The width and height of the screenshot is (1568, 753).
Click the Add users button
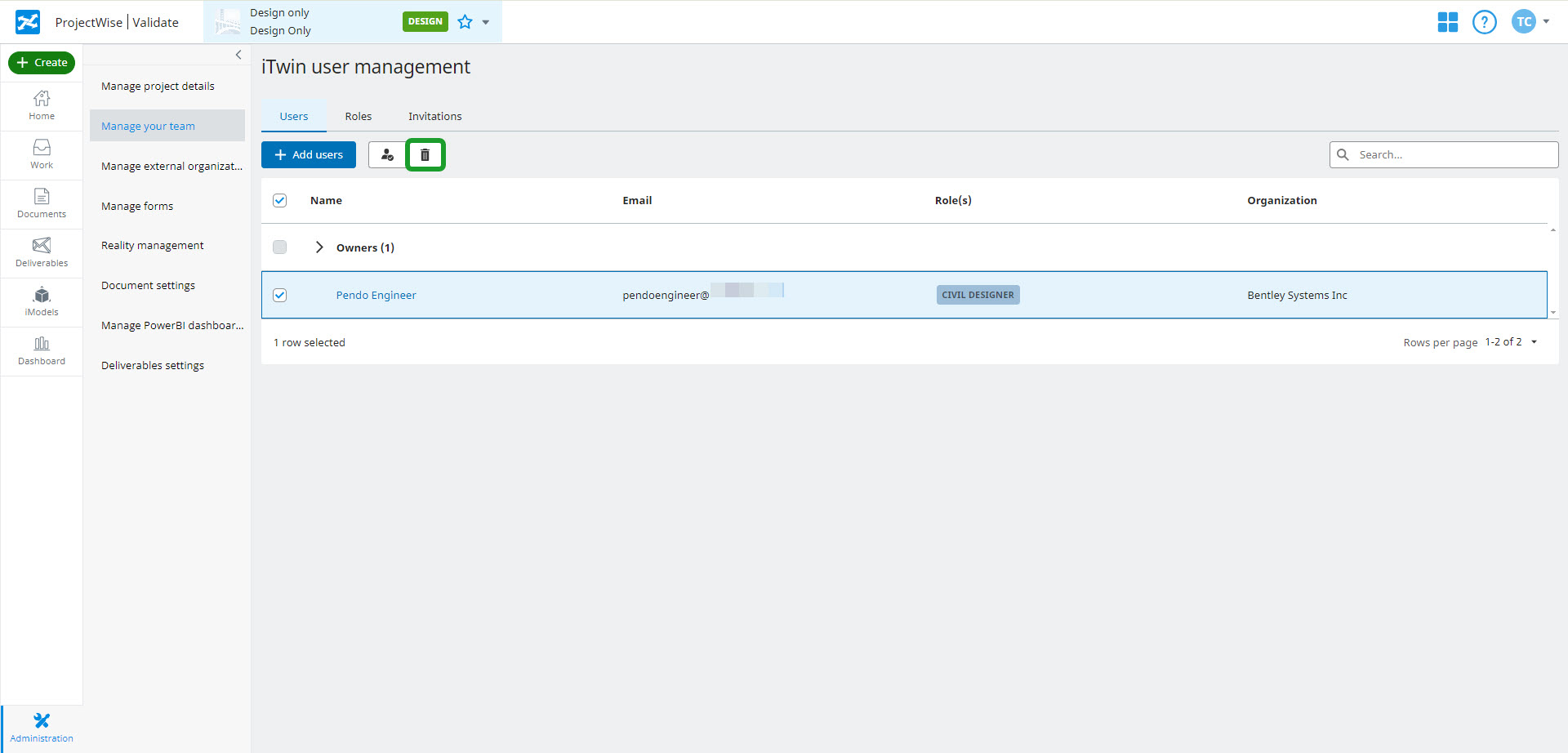click(309, 154)
